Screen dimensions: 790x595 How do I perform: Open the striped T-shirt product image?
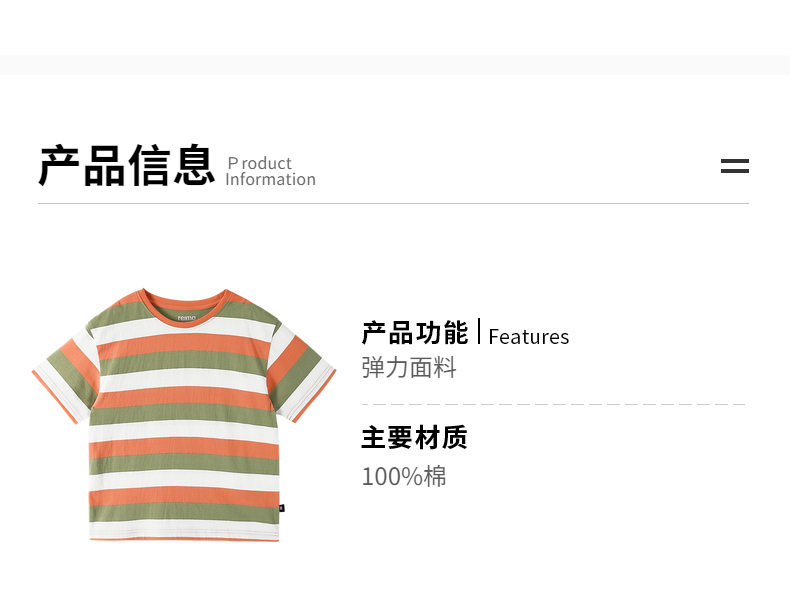[183, 415]
